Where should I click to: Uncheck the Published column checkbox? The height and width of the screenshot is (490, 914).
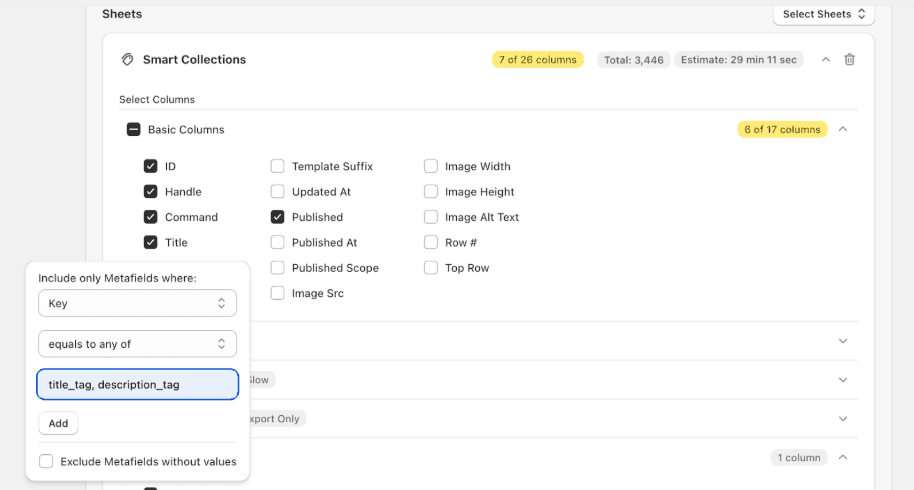pos(277,217)
